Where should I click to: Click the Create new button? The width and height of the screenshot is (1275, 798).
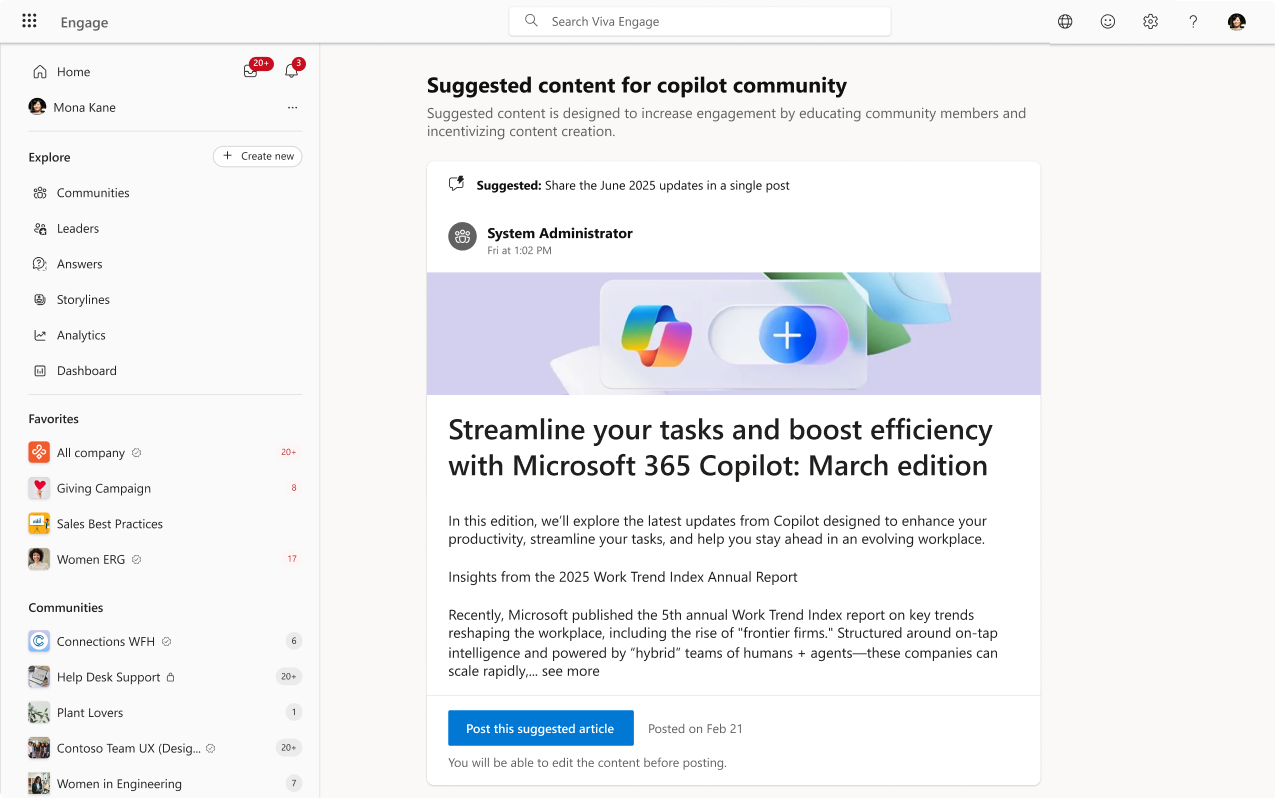tap(258, 156)
